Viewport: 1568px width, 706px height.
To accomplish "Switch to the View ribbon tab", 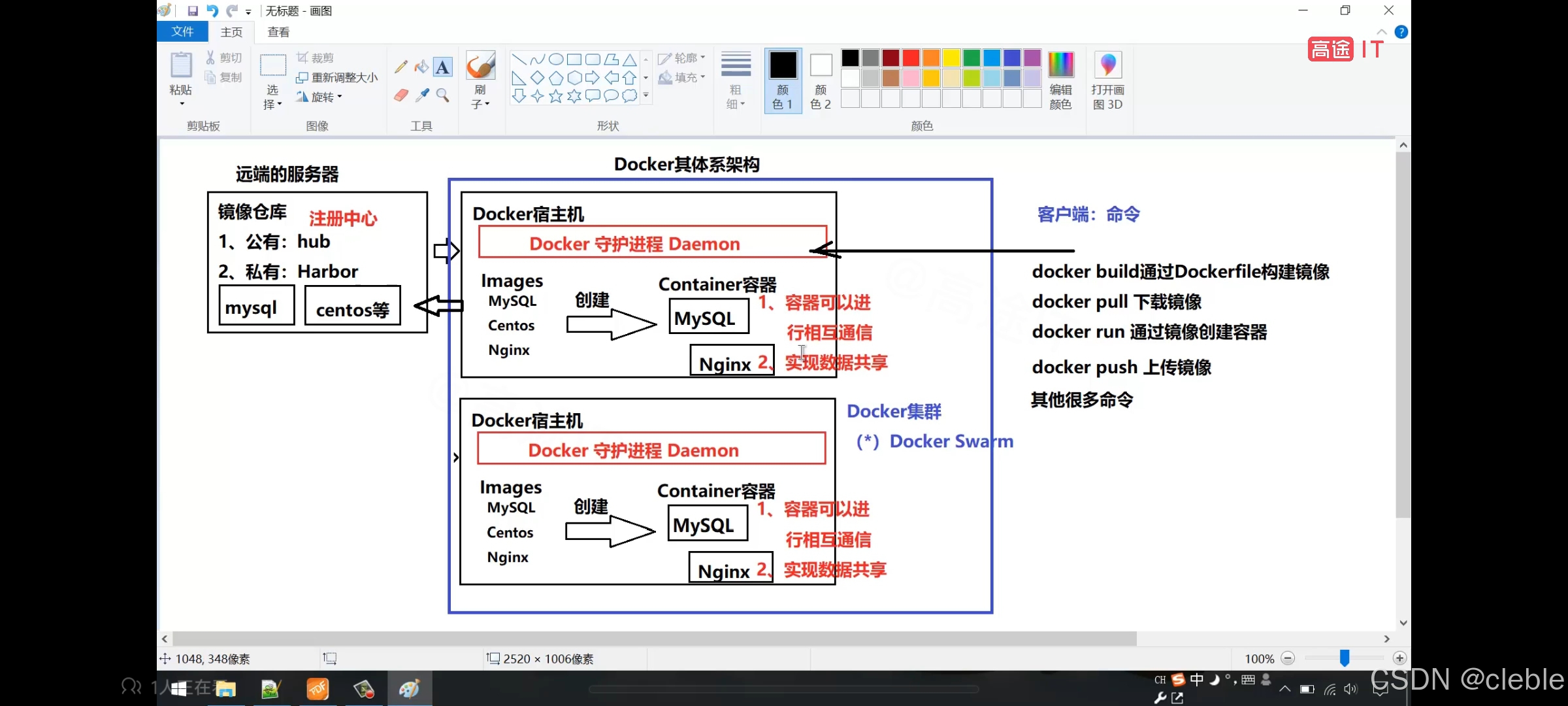I will (278, 31).
